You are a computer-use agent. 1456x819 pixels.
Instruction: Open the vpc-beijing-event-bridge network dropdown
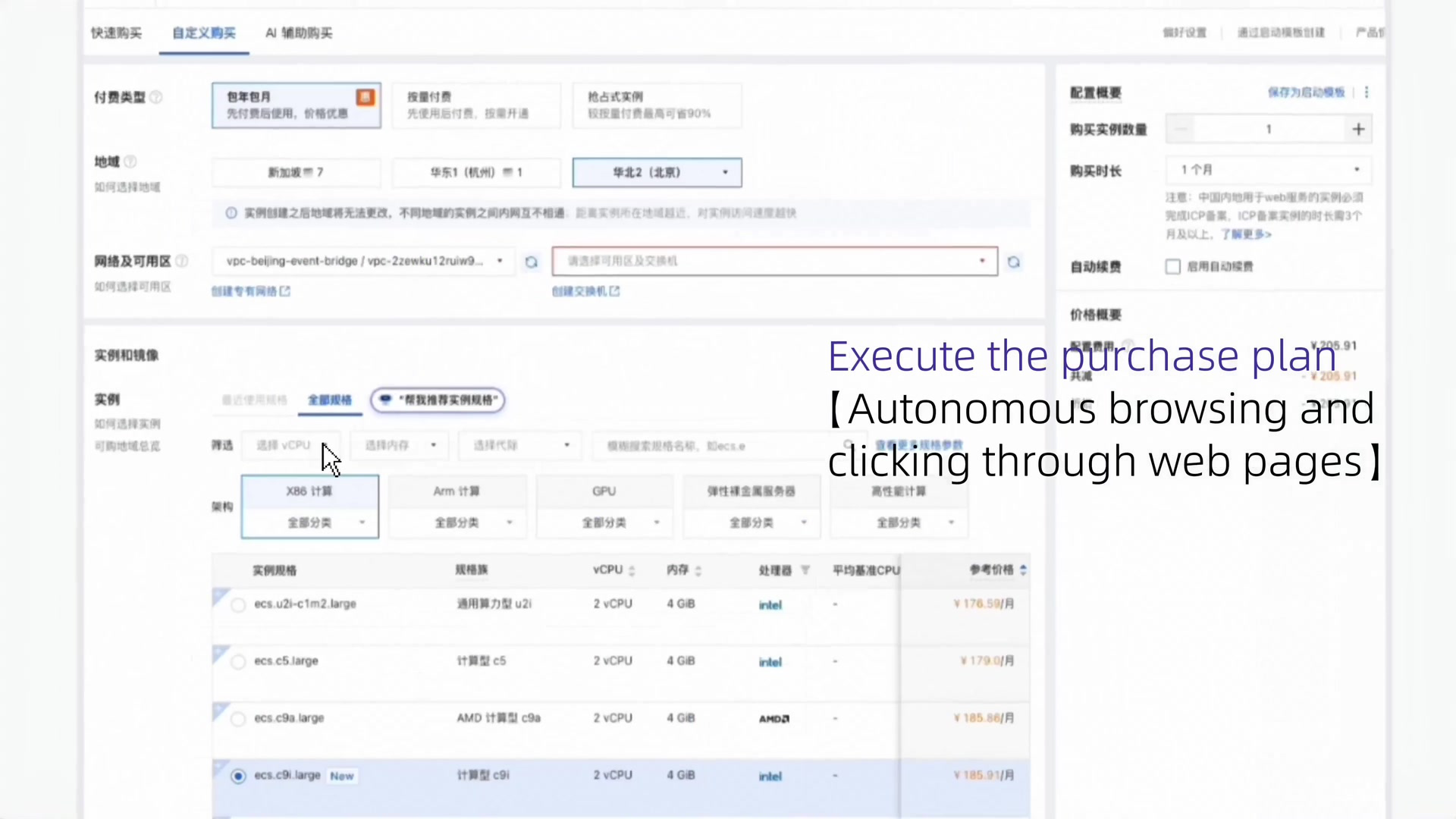click(363, 262)
